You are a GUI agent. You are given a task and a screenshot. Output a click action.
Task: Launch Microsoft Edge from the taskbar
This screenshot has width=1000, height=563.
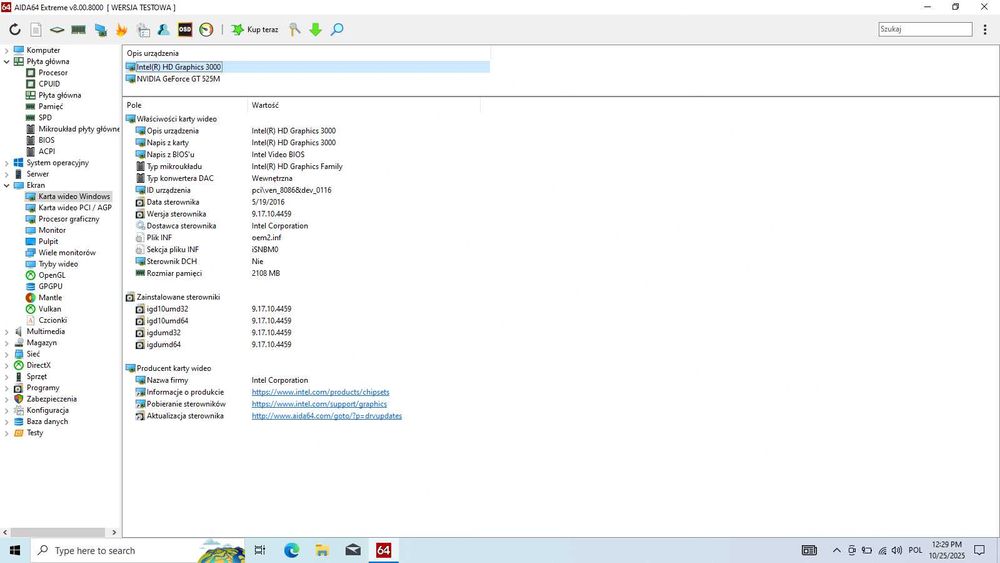(291, 550)
